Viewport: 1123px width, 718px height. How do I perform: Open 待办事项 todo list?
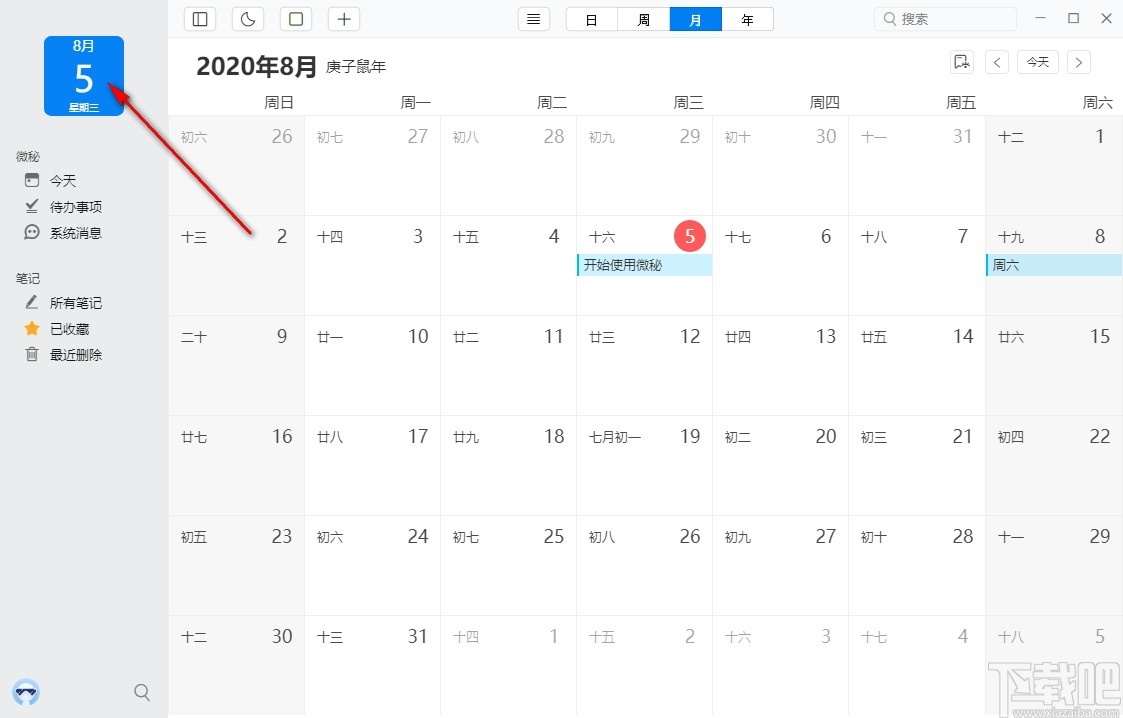click(x=75, y=207)
